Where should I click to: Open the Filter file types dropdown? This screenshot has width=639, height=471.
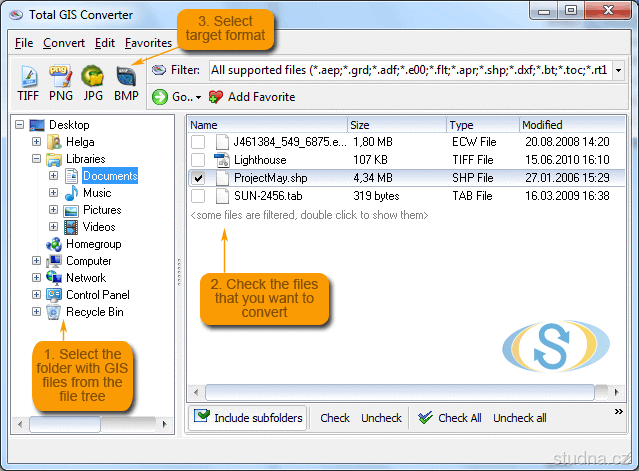pos(618,71)
